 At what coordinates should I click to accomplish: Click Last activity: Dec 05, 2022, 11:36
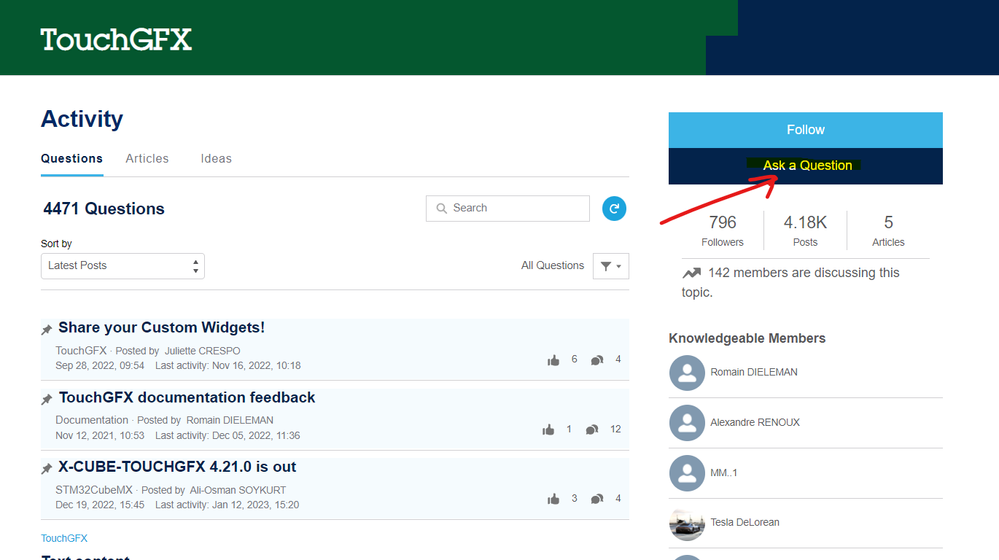pyautogui.click(x=227, y=436)
